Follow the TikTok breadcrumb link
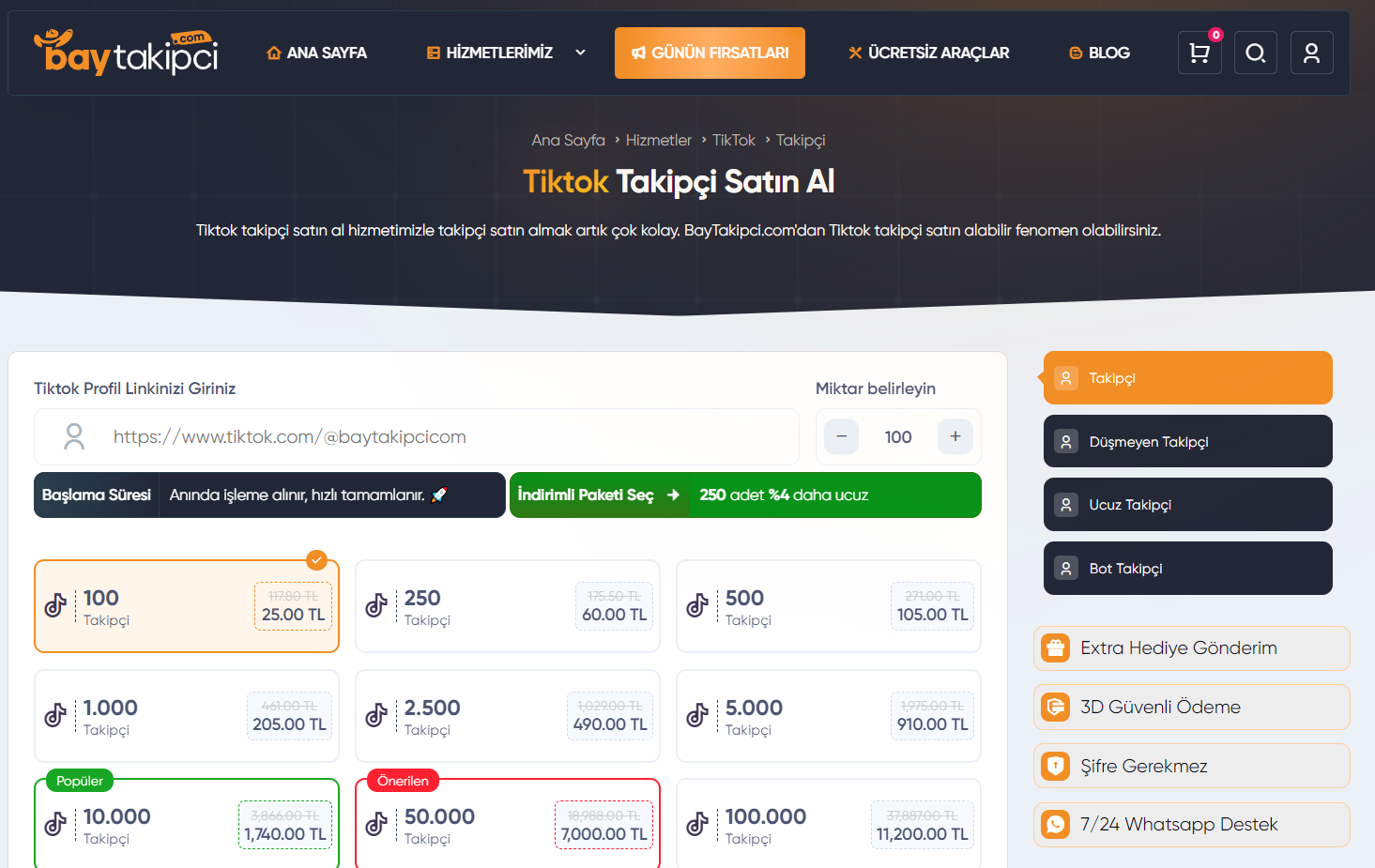 tap(733, 140)
